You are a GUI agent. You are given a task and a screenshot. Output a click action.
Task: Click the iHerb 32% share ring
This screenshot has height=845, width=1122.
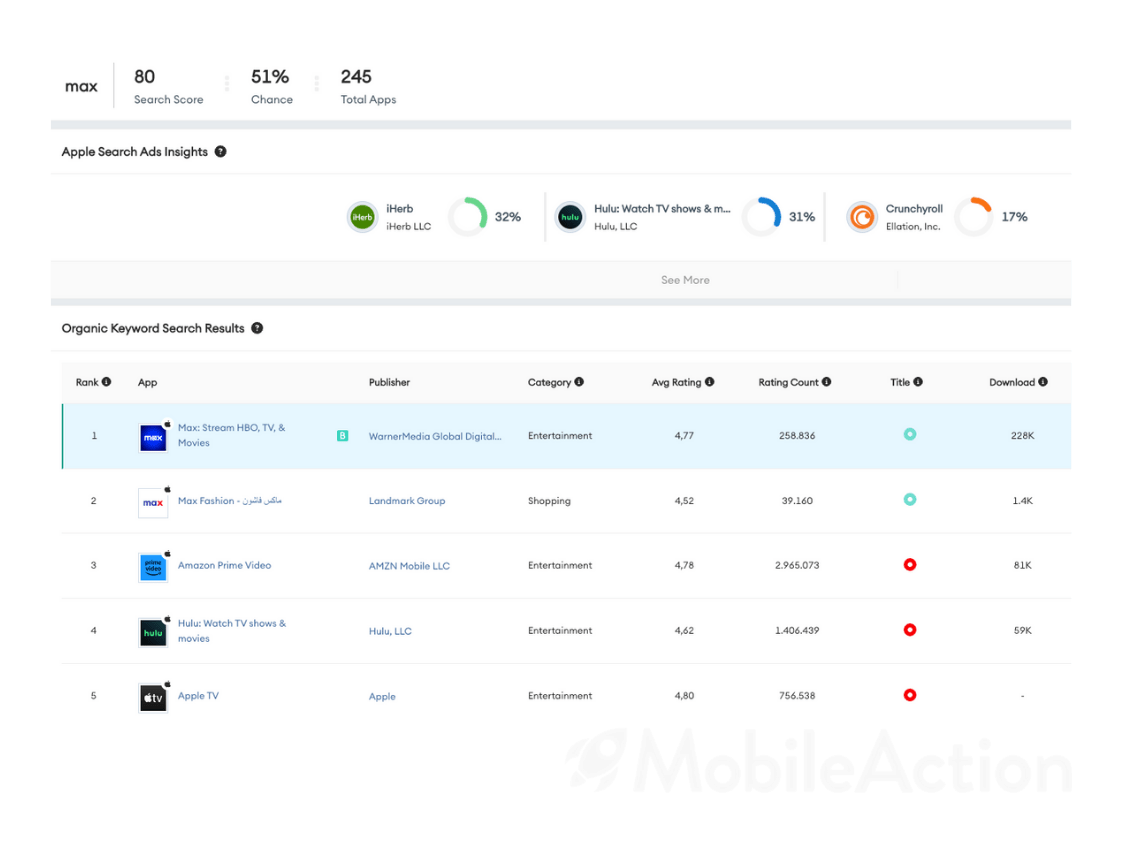[467, 216]
